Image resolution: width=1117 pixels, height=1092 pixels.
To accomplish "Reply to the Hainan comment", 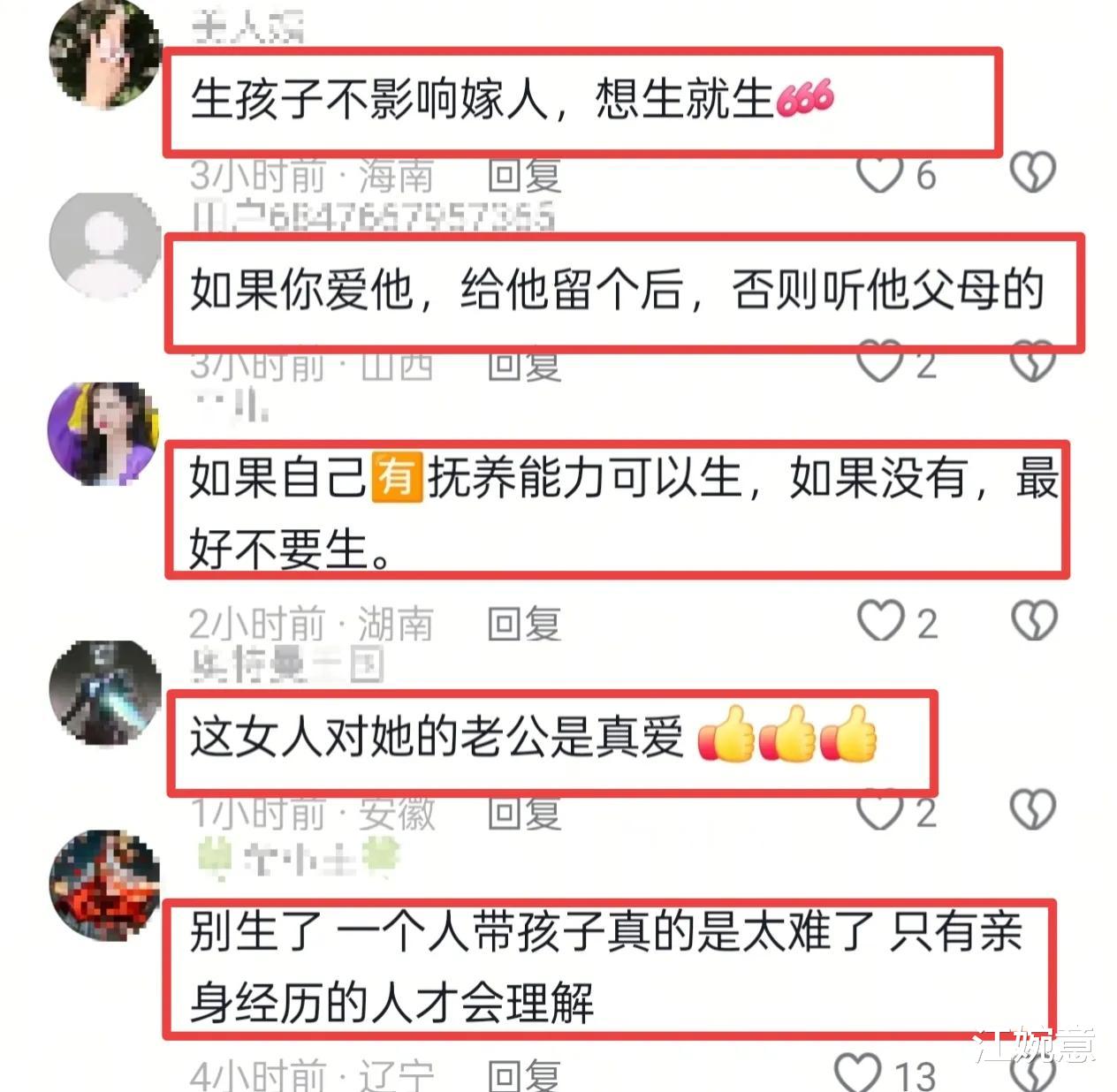I will pos(525,175).
